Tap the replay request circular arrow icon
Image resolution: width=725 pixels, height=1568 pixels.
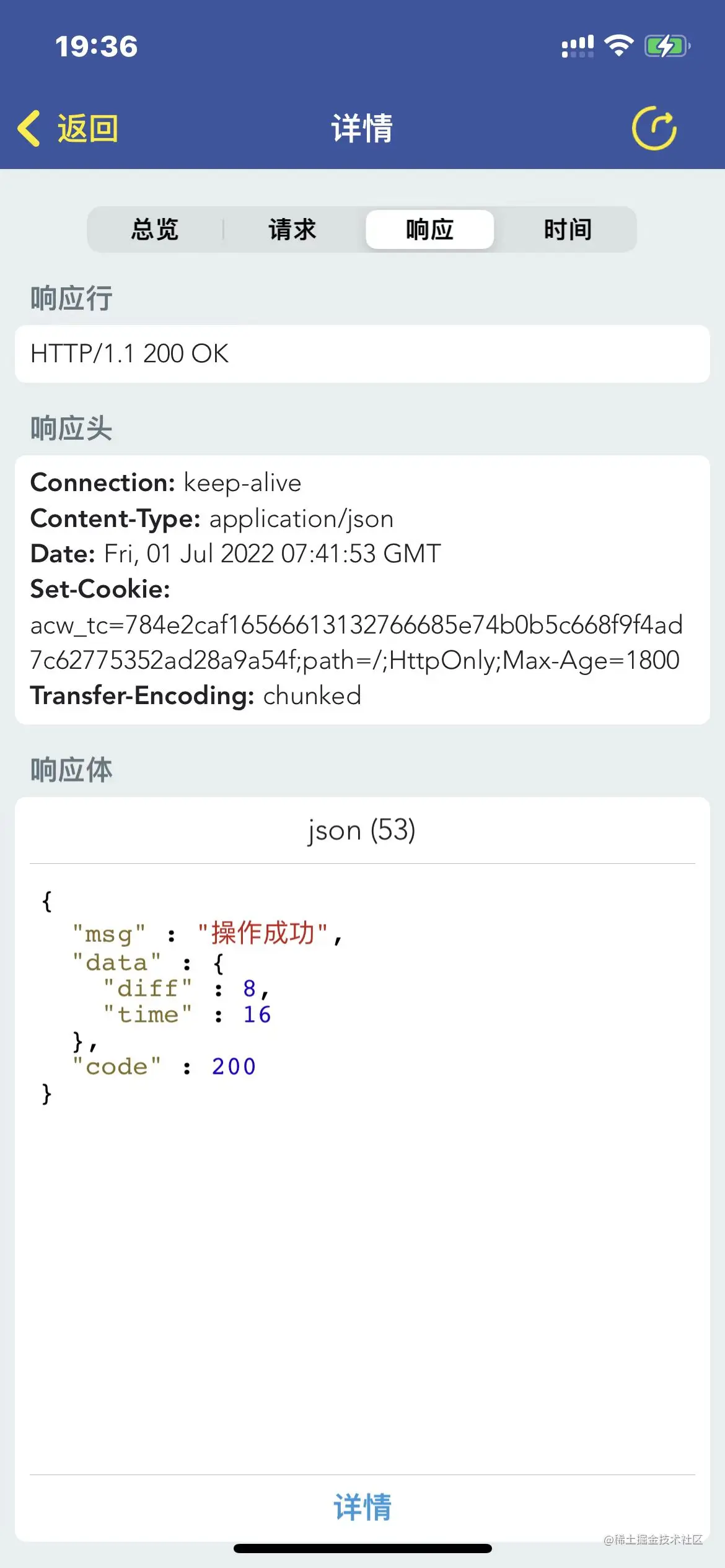pyautogui.click(x=654, y=128)
